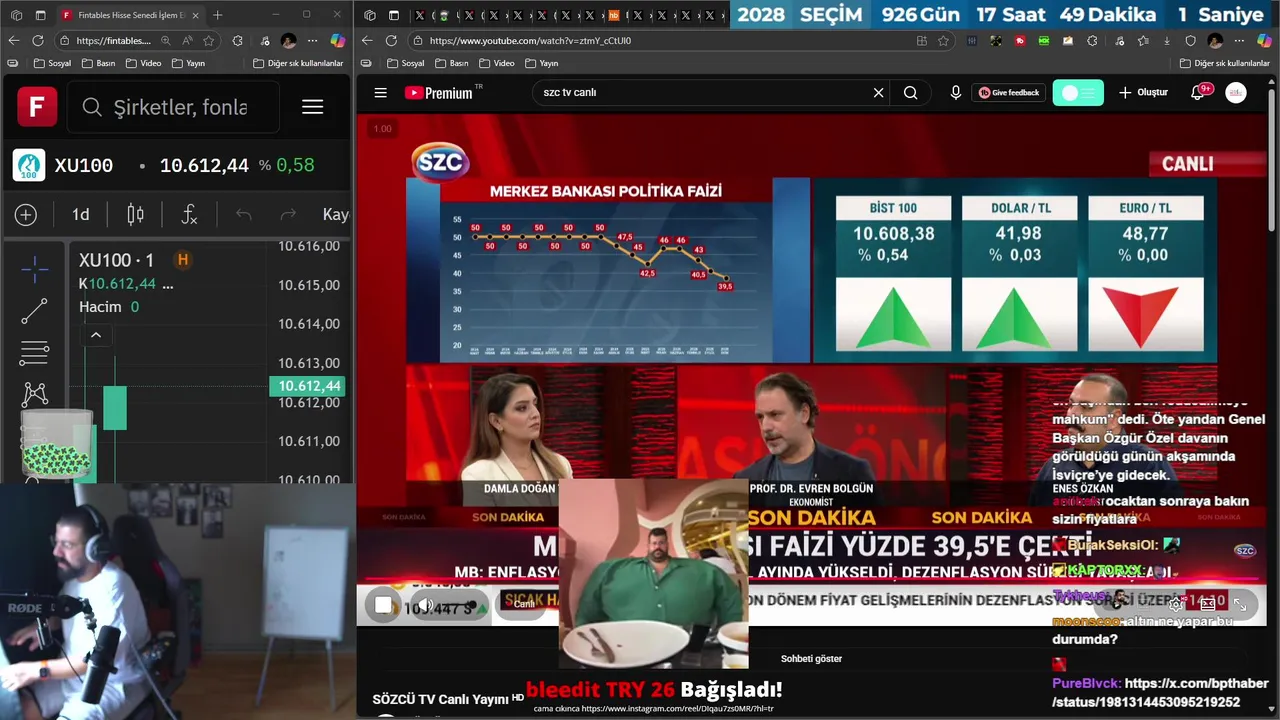Image resolution: width=1280 pixels, height=720 pixels.
Task: Open the Yayın bookmarks folder in the left browser
Action: point(188,63)
